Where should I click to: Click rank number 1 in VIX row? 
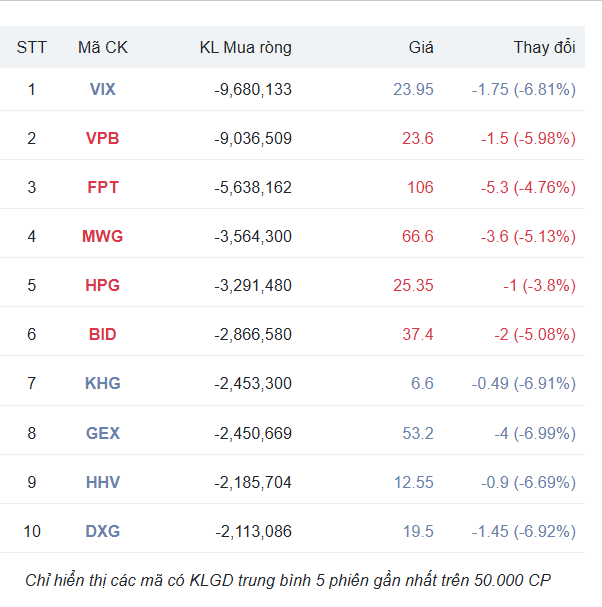[32, 89]
